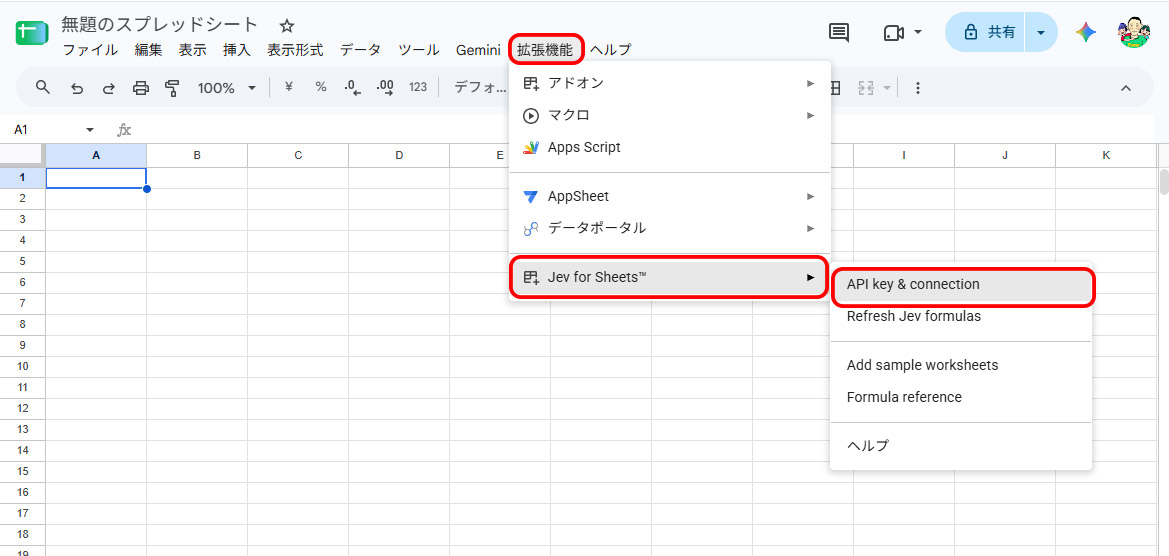Click the select-all corner box

click(22, 155)
